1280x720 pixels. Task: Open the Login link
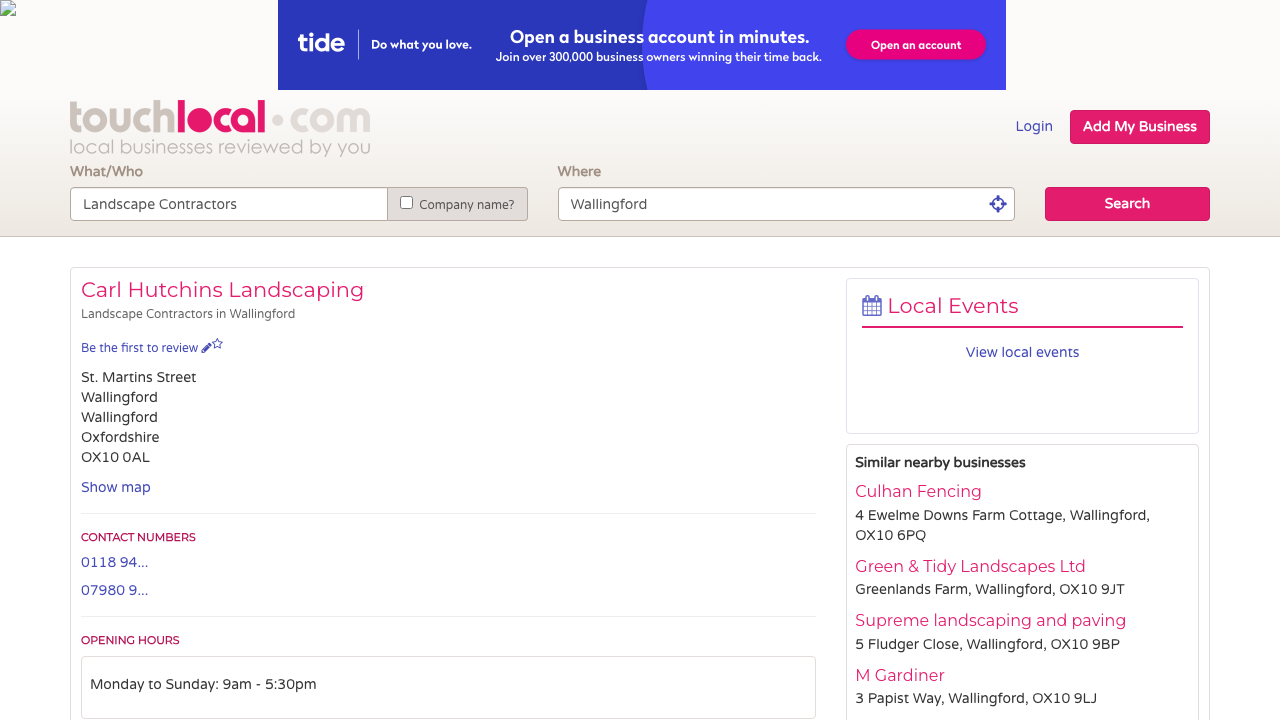pyautogui.click(x=1034, y=127)
